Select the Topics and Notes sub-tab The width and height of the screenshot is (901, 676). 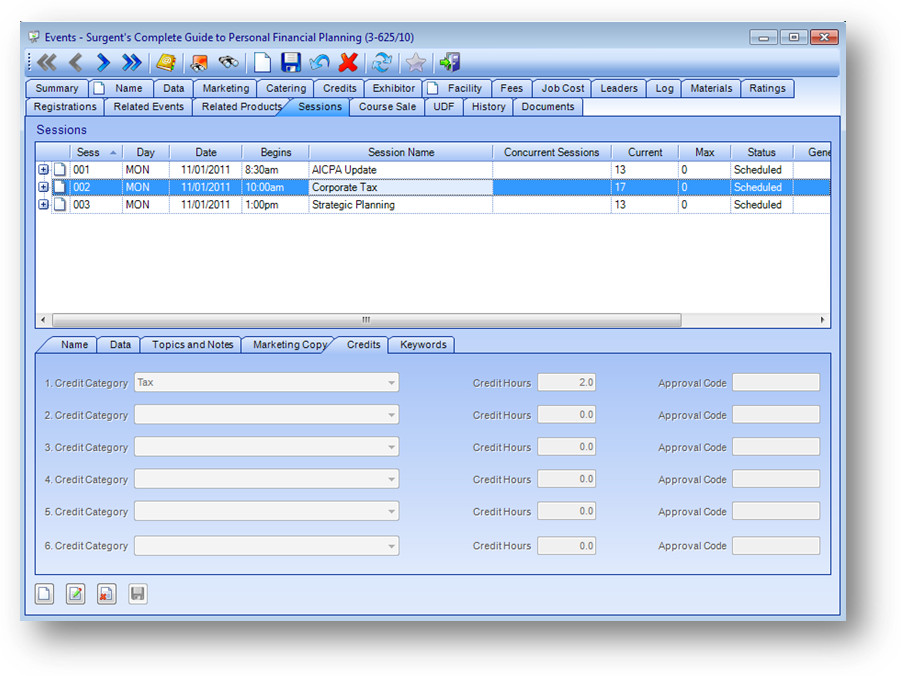pyautogui.click(x=192, y=345)
